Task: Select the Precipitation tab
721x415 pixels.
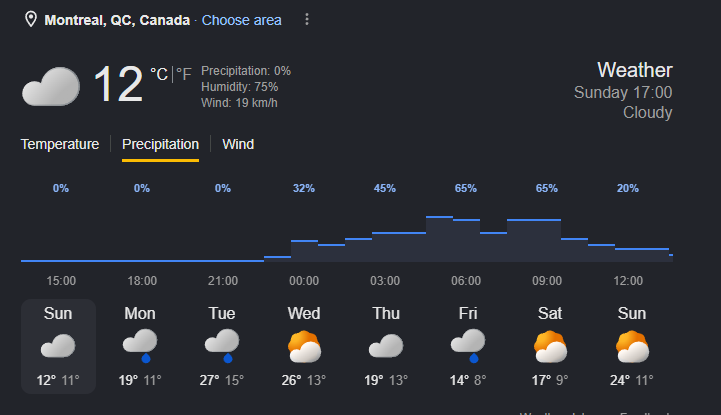Action: click(160, 144)
